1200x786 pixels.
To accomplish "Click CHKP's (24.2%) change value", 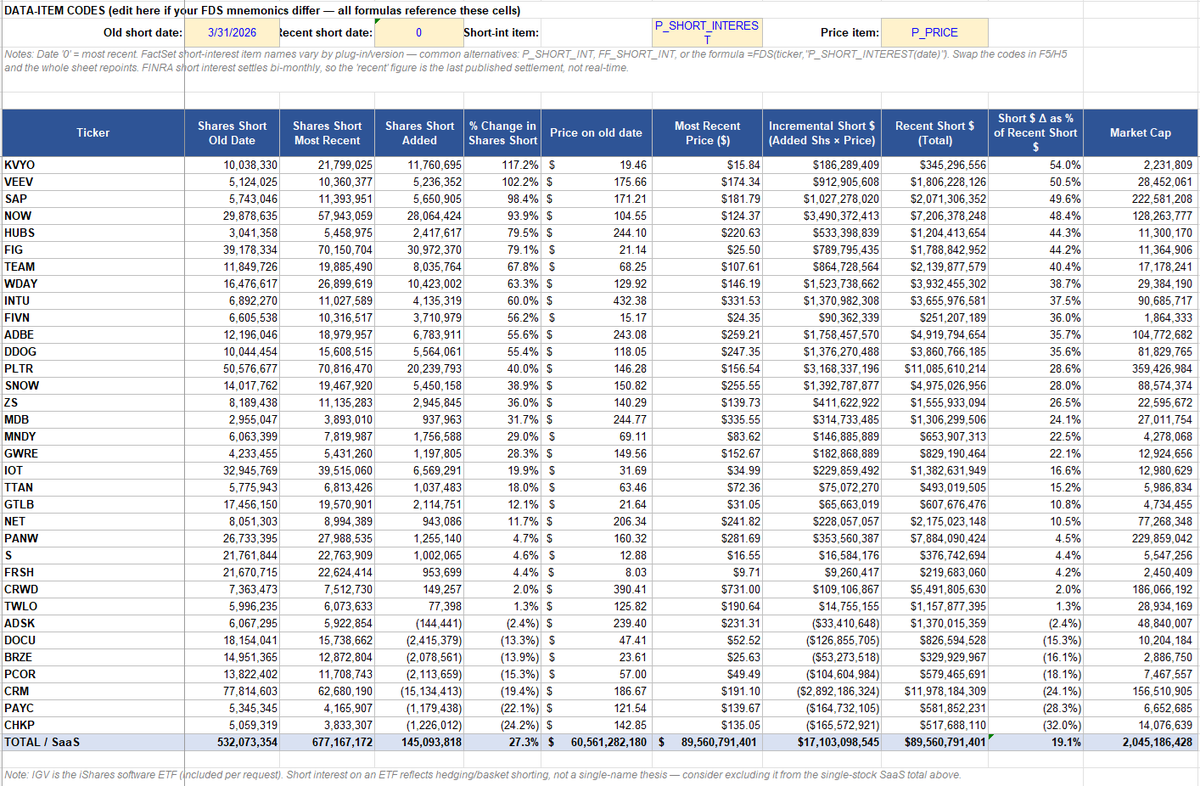I will pyautogui.click(x=502, y=725).
